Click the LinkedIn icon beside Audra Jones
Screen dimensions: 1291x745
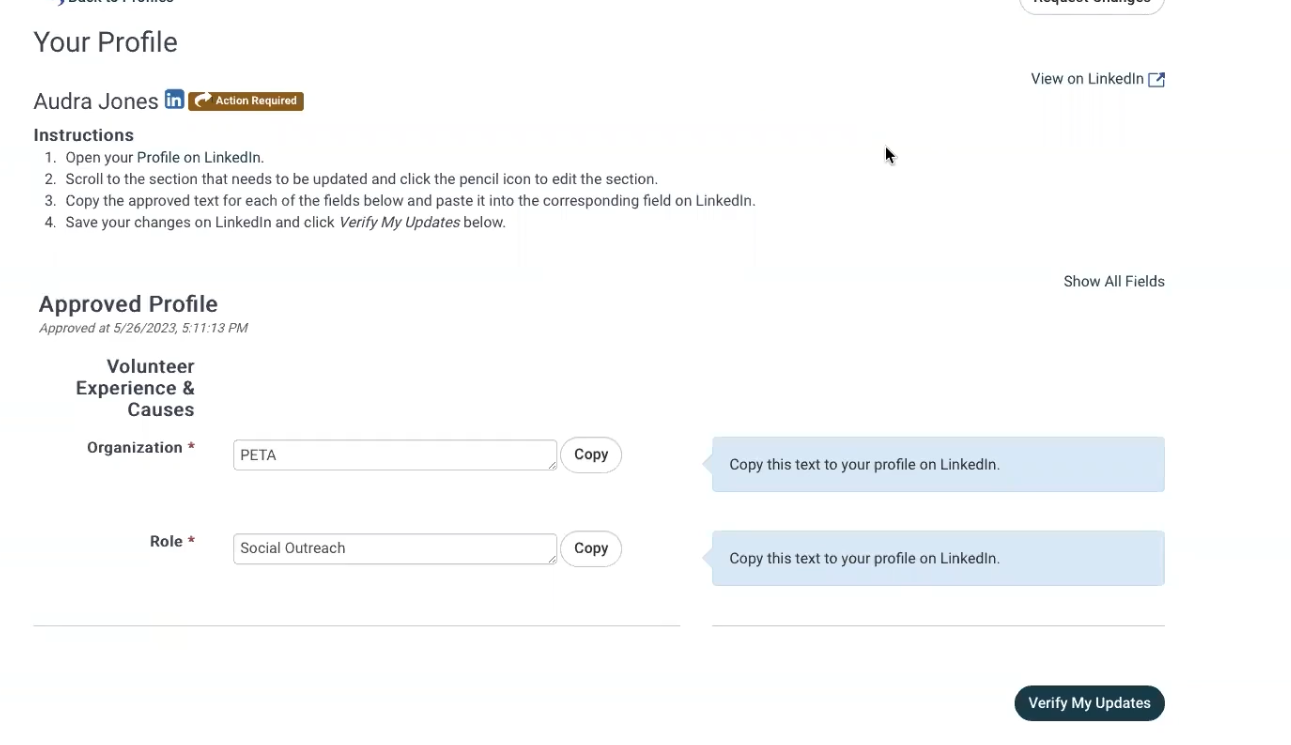pyautogui.click(x=174, y=100)
